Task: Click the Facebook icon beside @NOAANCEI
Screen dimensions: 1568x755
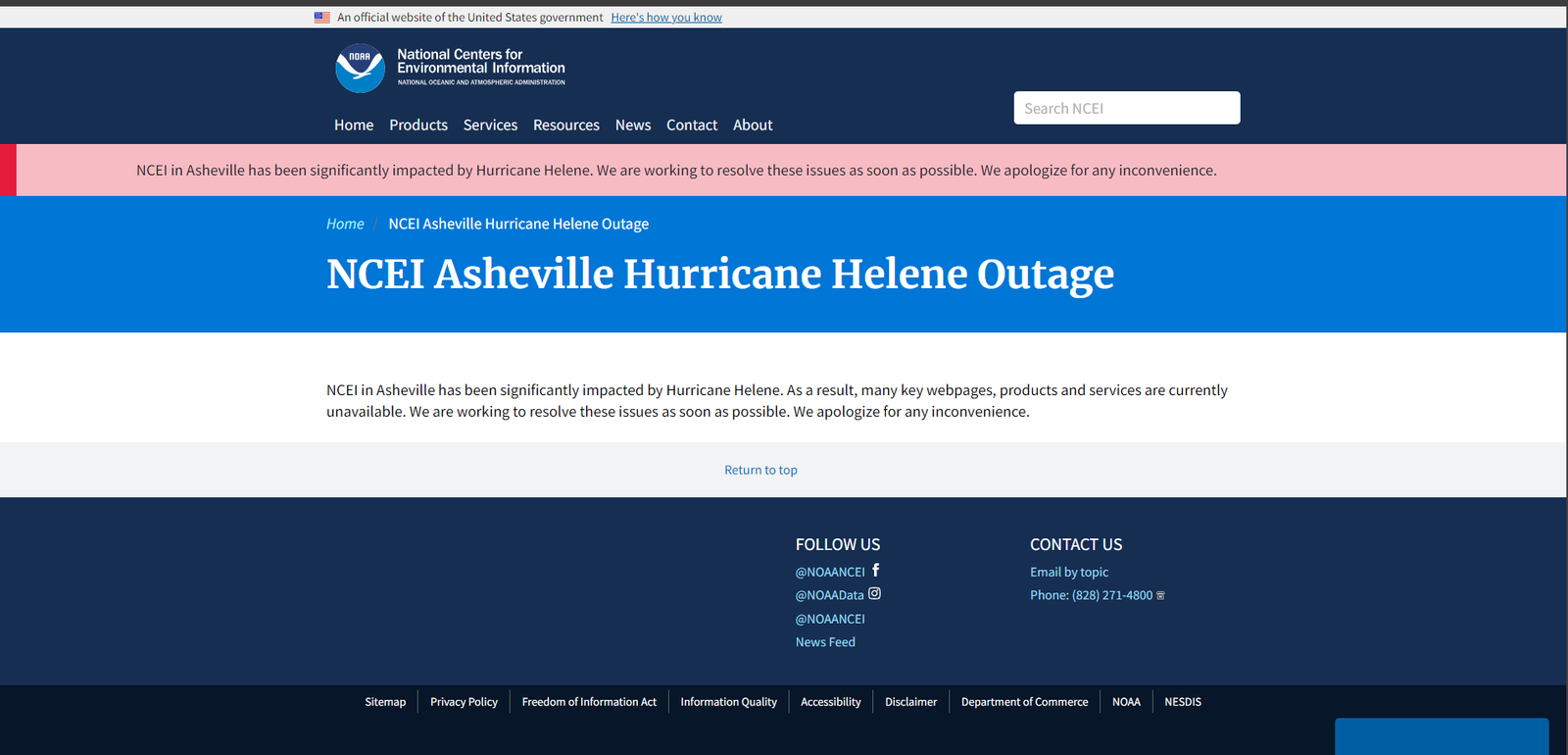Action: (x=876, y=570)
